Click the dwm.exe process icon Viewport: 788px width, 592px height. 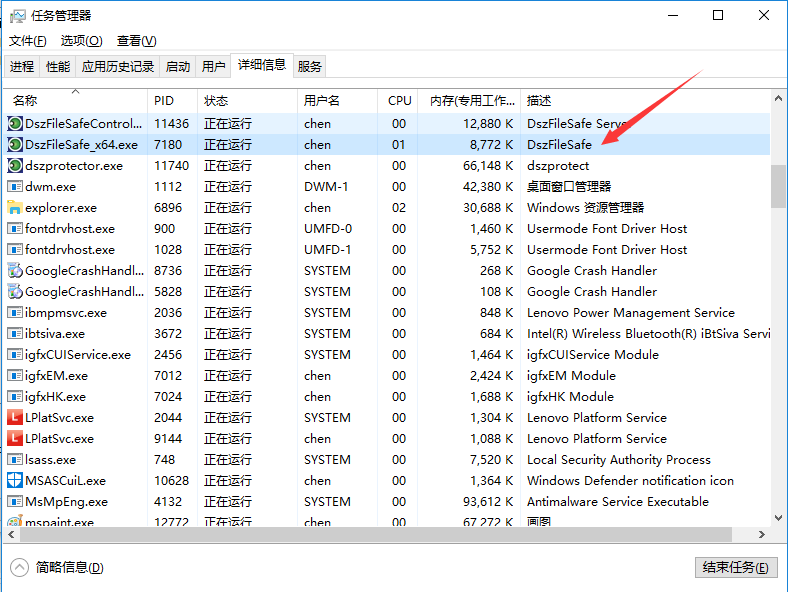click(x=15, y=187)
